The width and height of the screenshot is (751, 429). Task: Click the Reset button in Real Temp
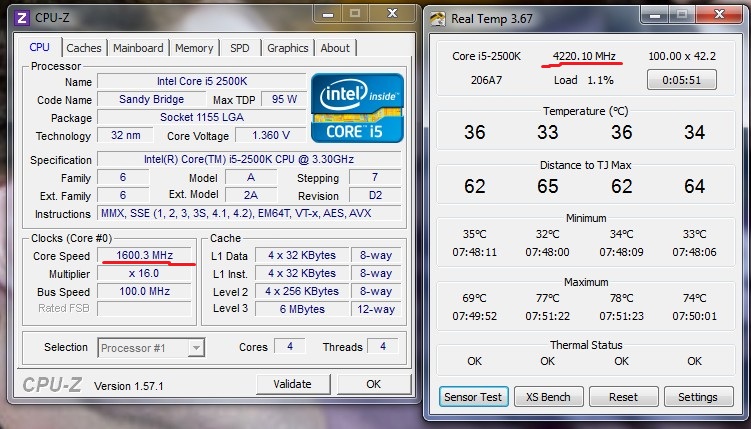tap(623, 397)
